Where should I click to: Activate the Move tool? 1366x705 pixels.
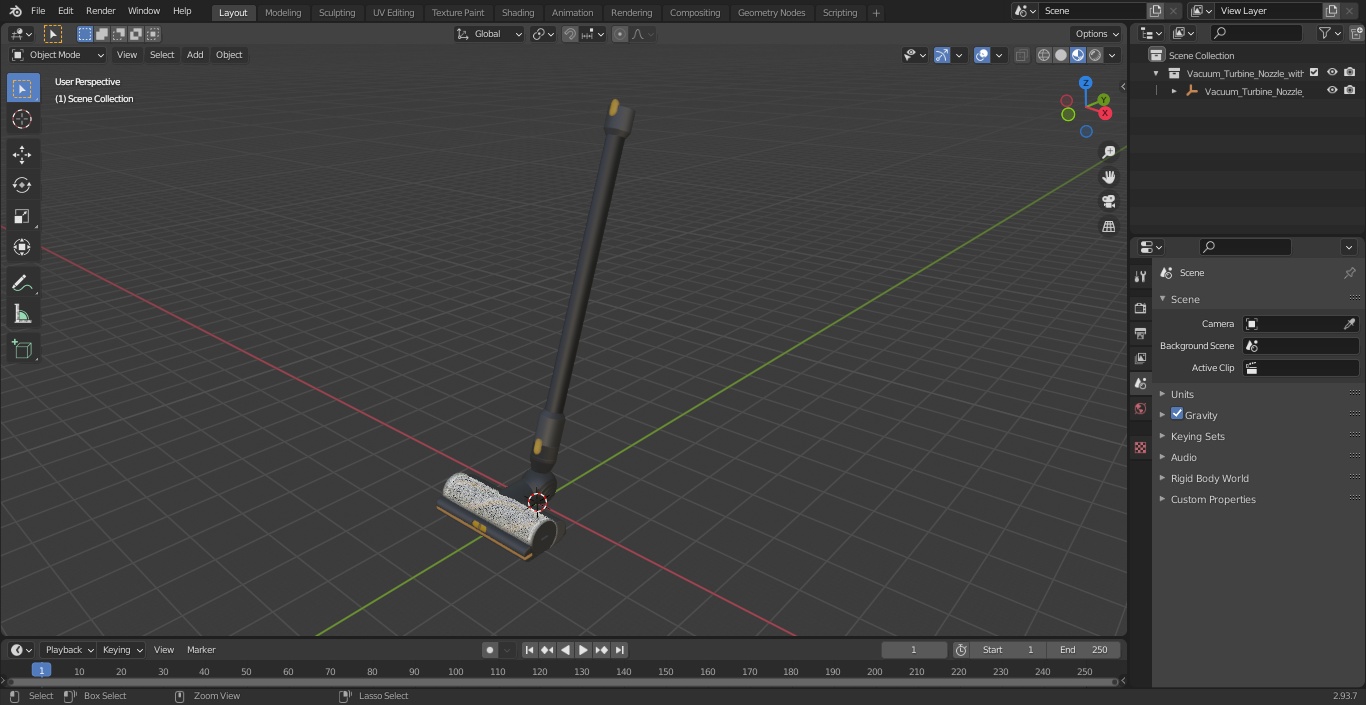pos(22,154)
